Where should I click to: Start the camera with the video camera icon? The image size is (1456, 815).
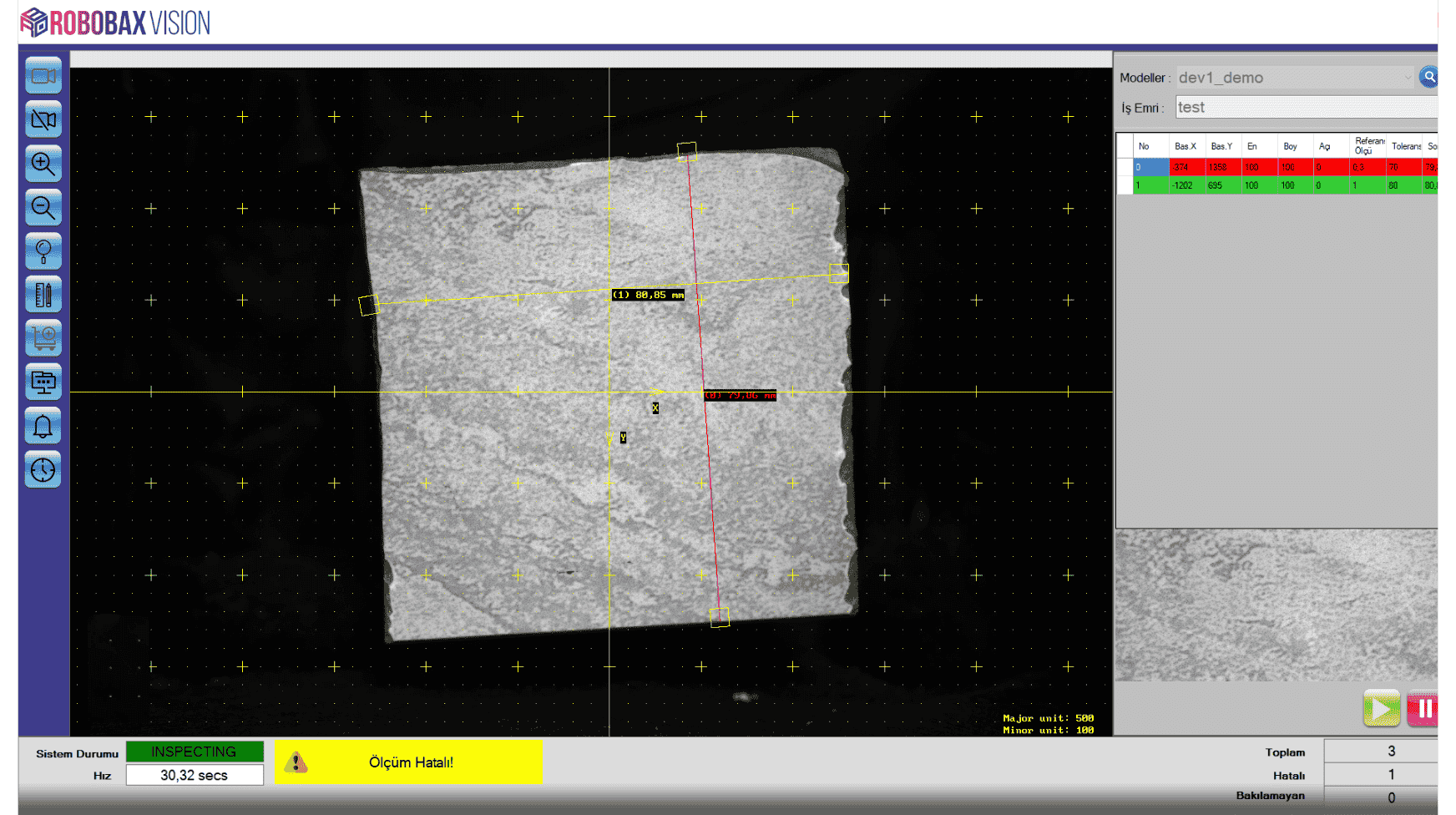click(x=43, y=76)
